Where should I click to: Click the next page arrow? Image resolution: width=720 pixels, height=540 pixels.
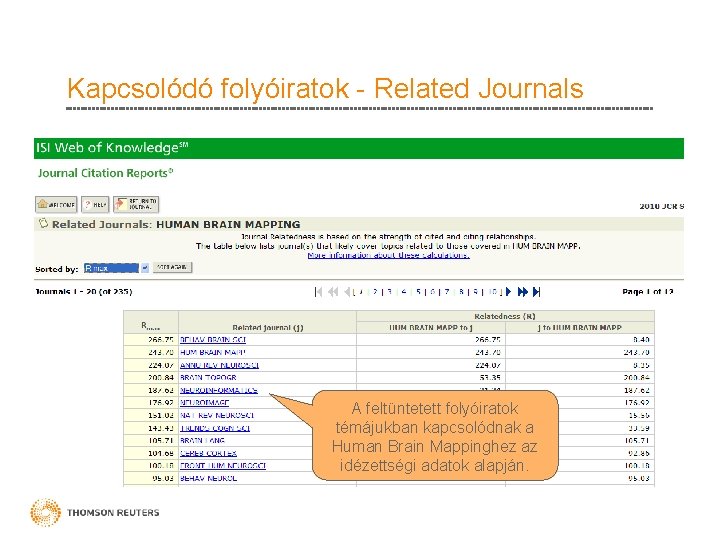[508, 292]
